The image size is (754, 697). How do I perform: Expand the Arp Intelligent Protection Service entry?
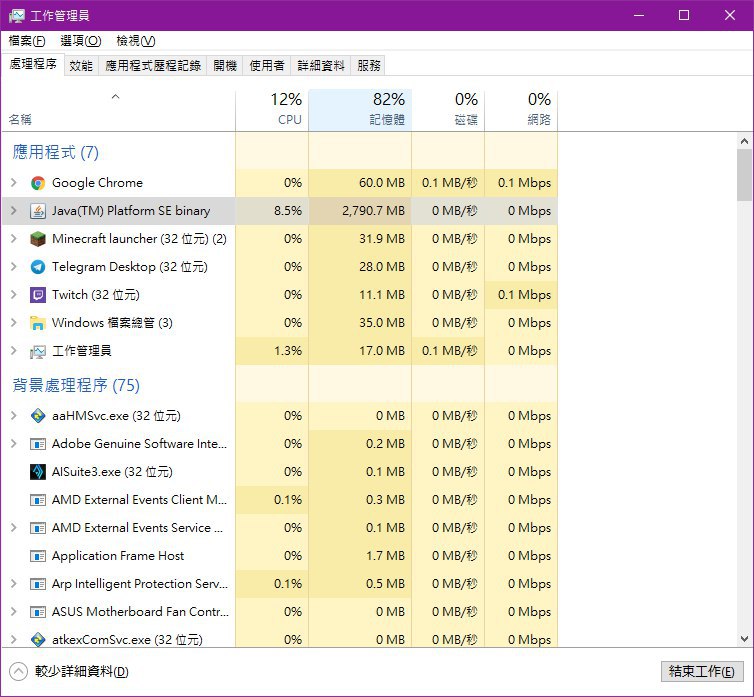point(13,583)
